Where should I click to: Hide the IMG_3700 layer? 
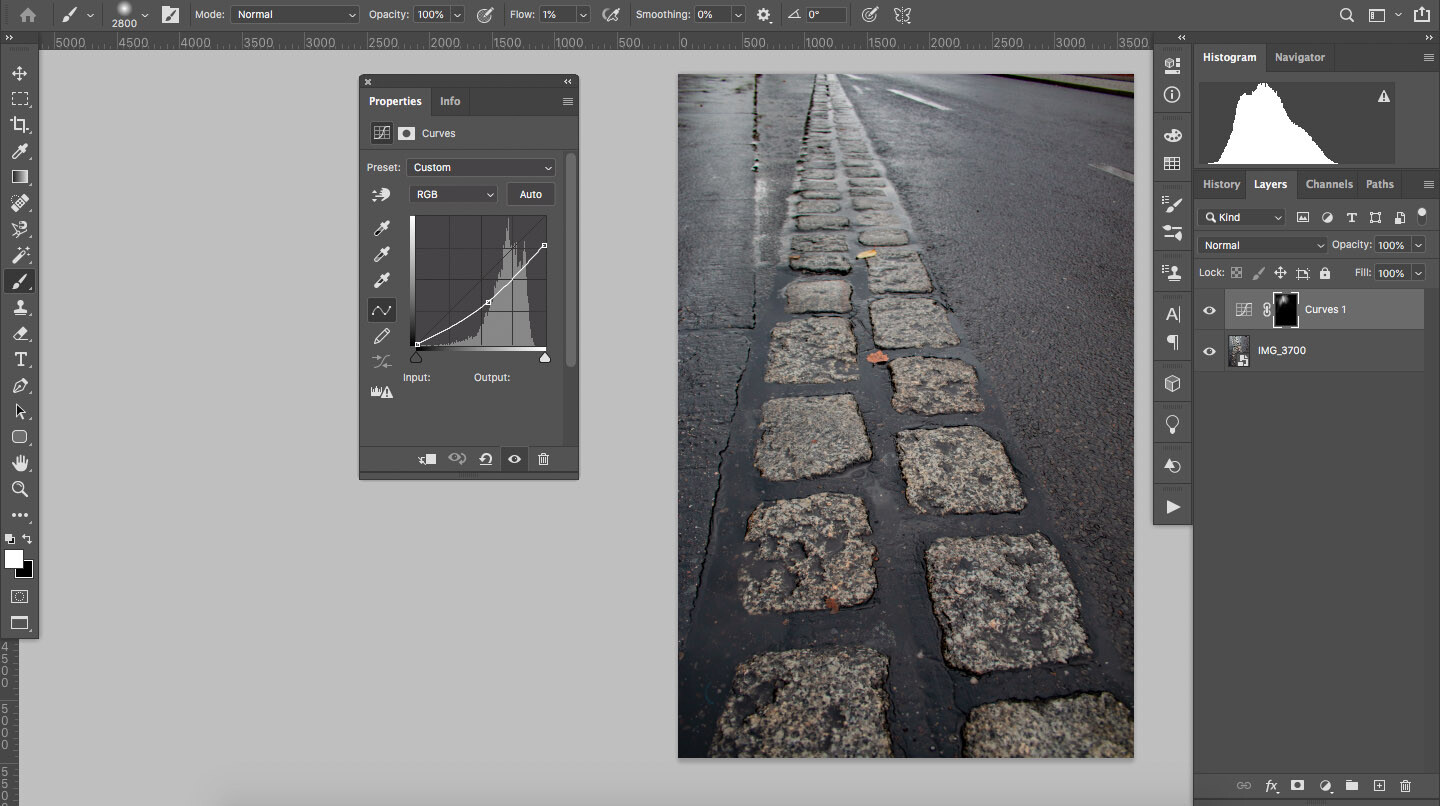coord(1209,351)
